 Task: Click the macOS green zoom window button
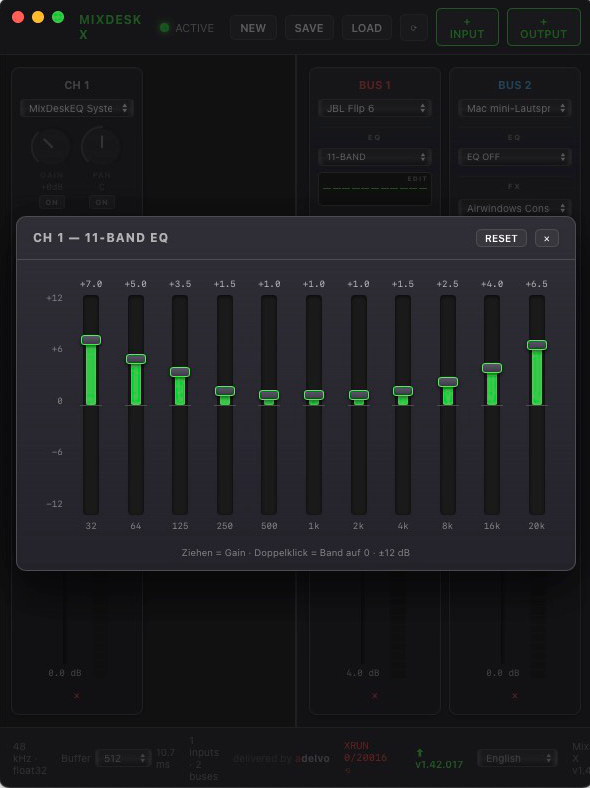pos(58,17)
